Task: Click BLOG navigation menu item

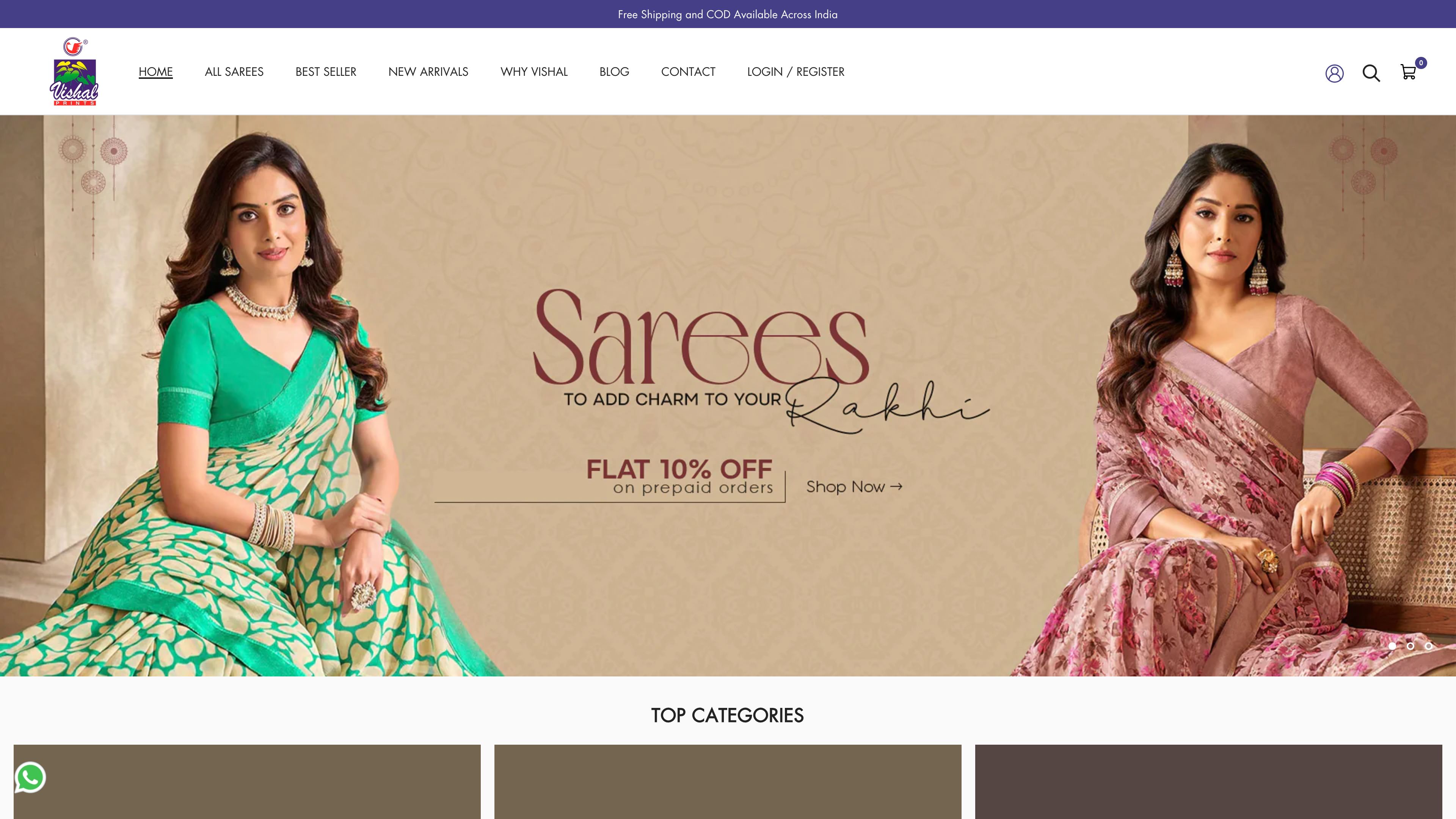Action: 614,71
